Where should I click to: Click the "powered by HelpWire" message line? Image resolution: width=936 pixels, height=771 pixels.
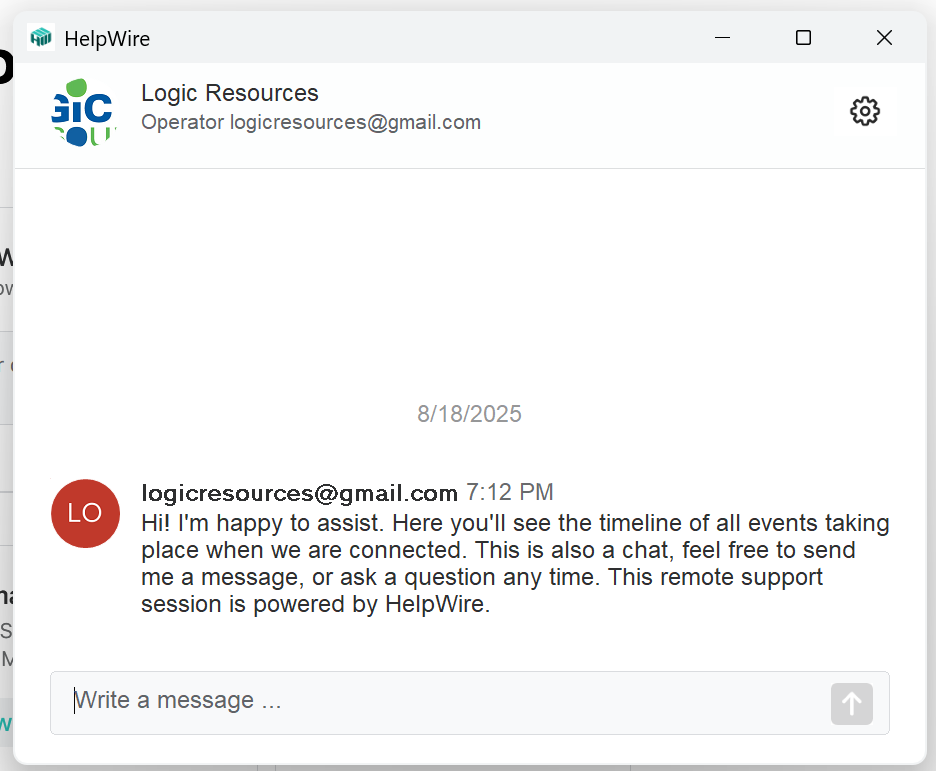point(316,605)
